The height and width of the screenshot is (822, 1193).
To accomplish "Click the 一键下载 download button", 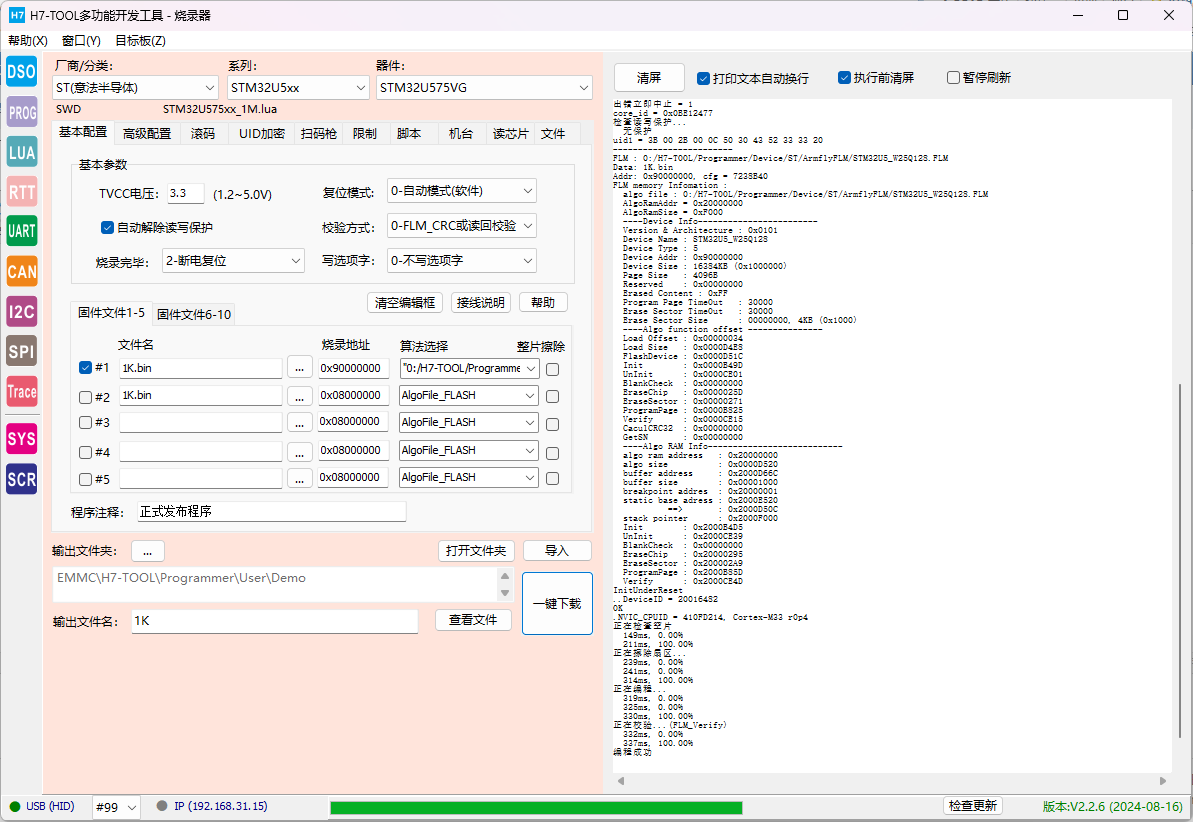I will 557,604.
